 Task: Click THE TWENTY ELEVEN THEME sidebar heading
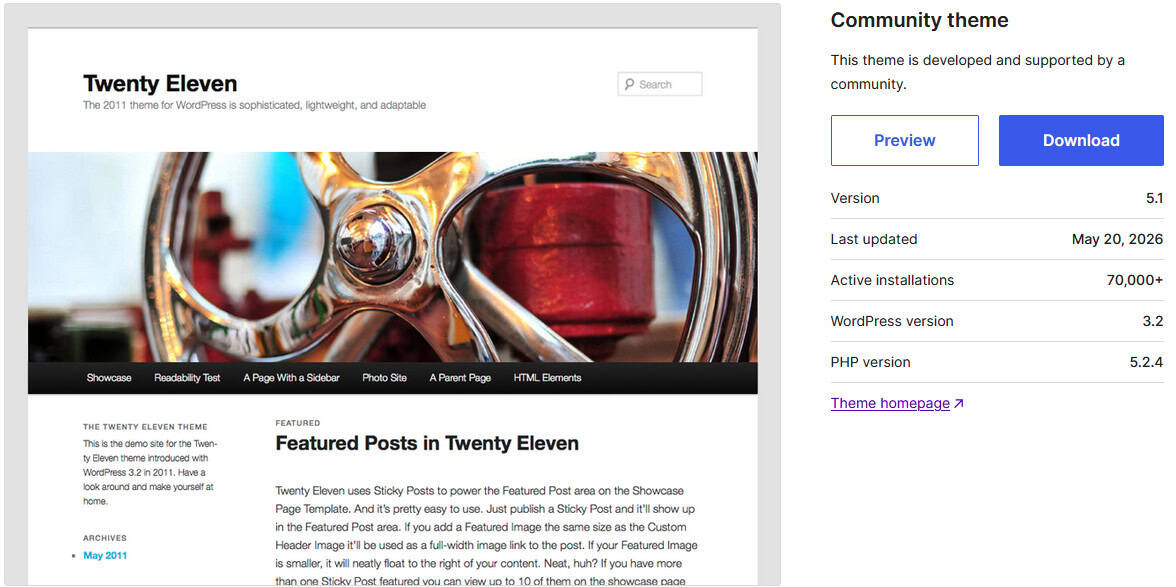pyautogui.click(x=146, y=427)
